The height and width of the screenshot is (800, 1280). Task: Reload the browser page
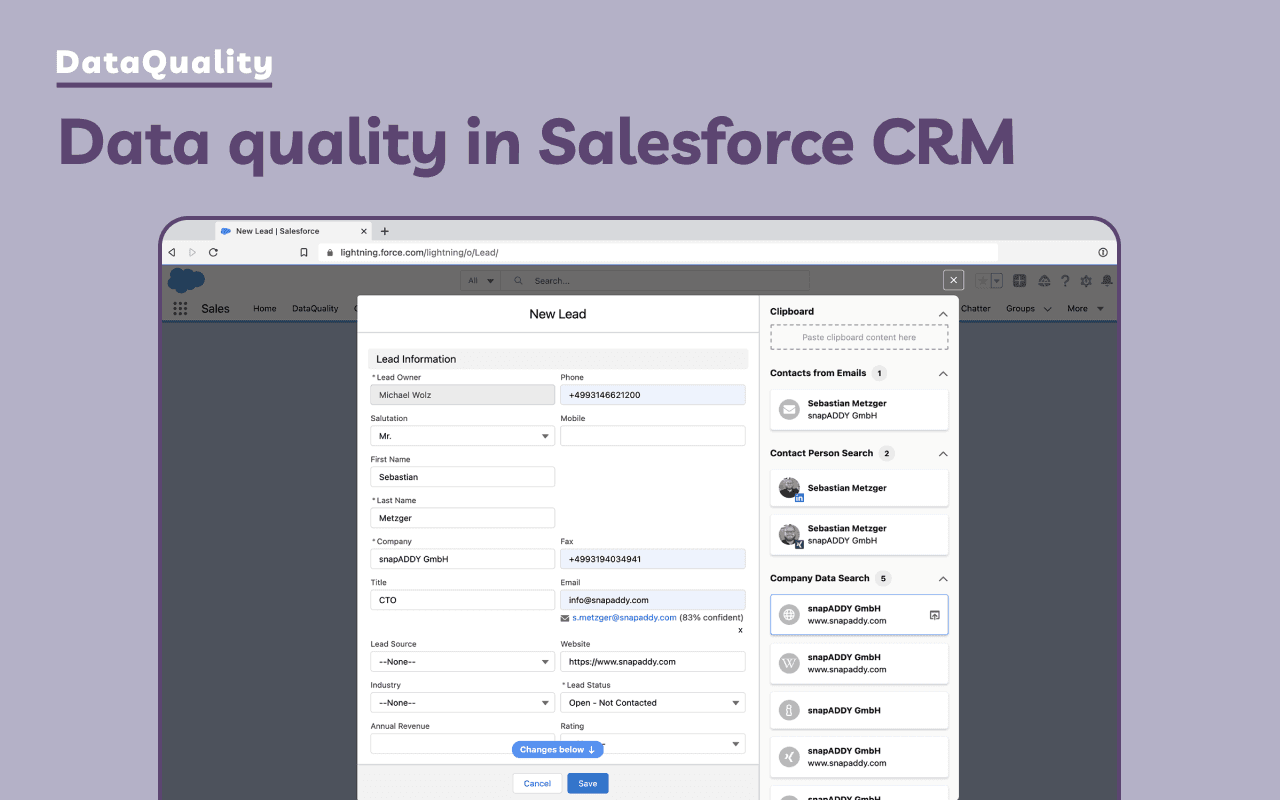click(213, 253)
